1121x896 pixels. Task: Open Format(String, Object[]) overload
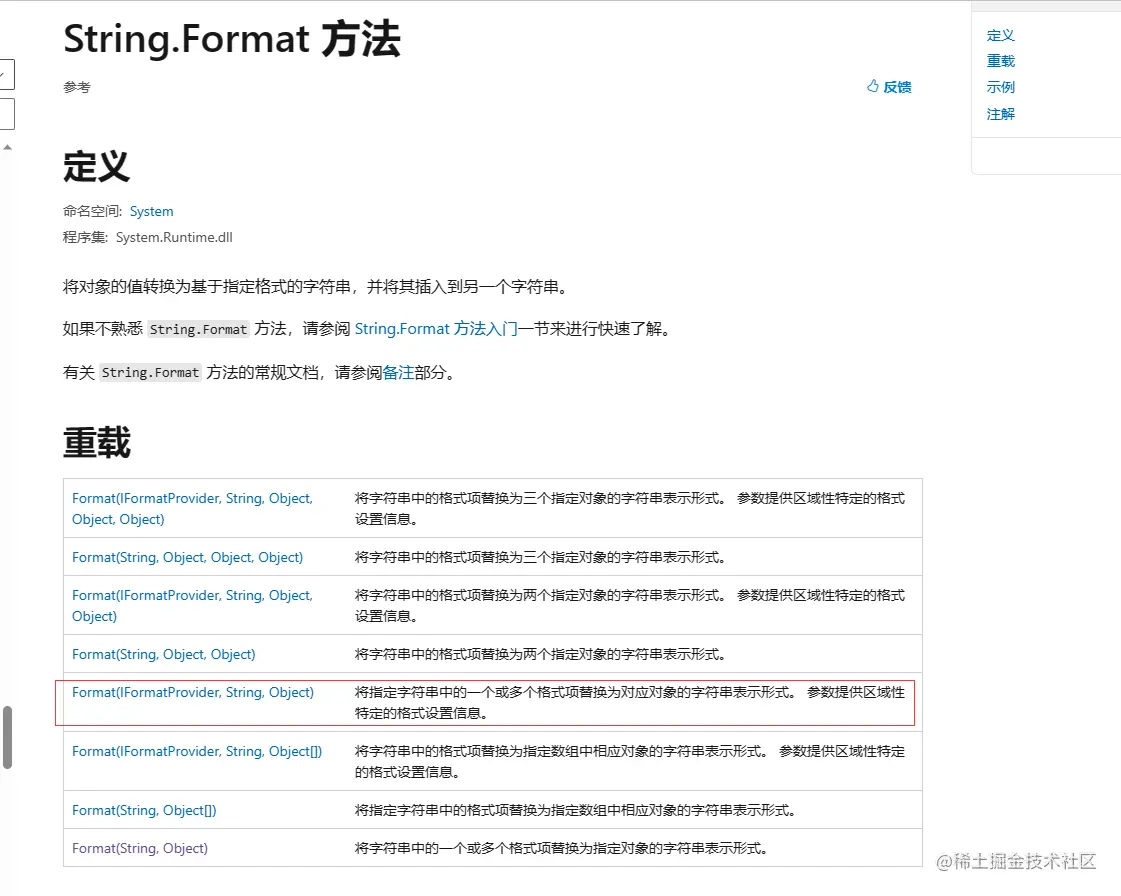[143, 810]
